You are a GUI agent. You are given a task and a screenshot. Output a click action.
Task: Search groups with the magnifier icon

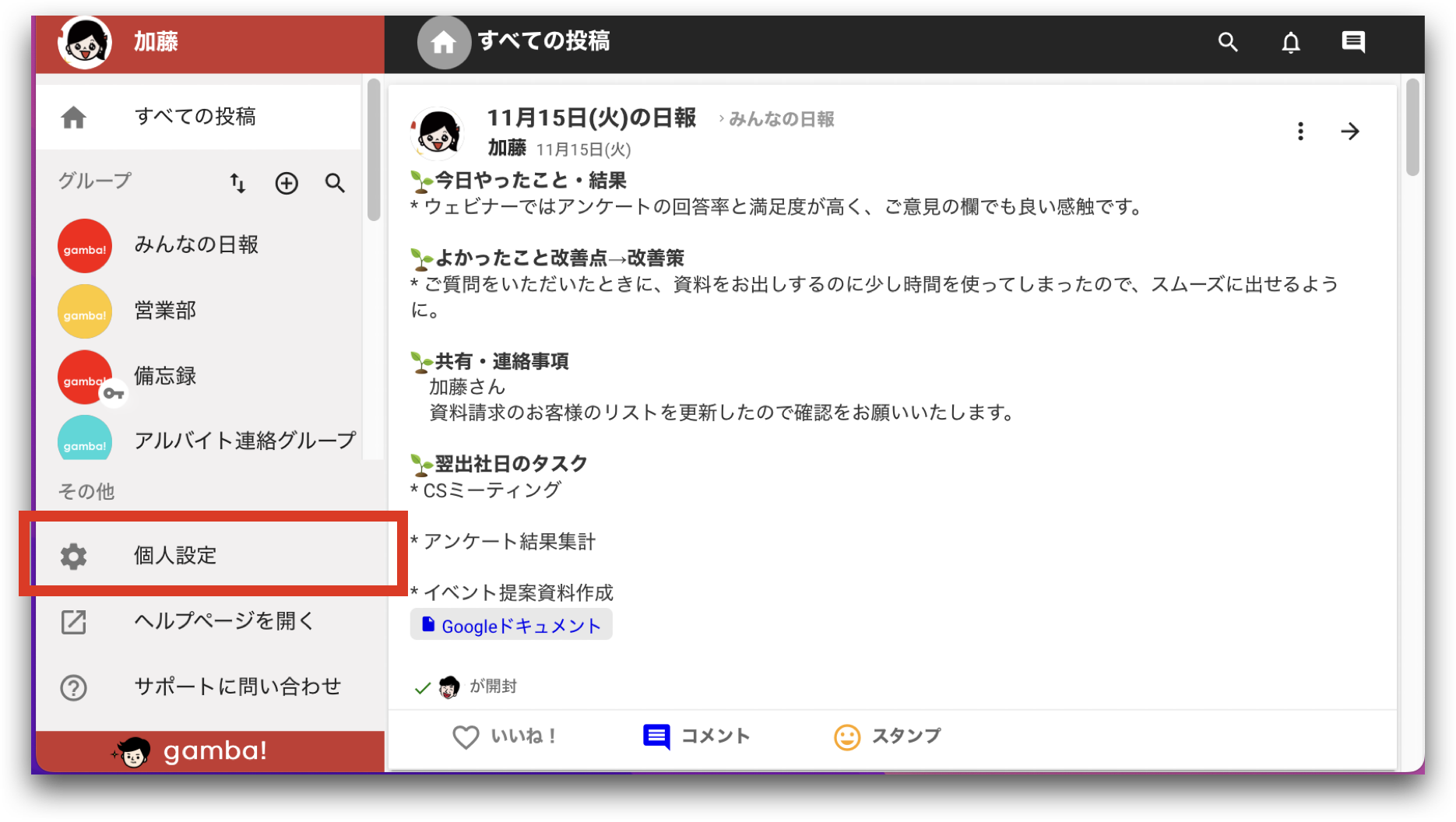(x=335, y=183)
